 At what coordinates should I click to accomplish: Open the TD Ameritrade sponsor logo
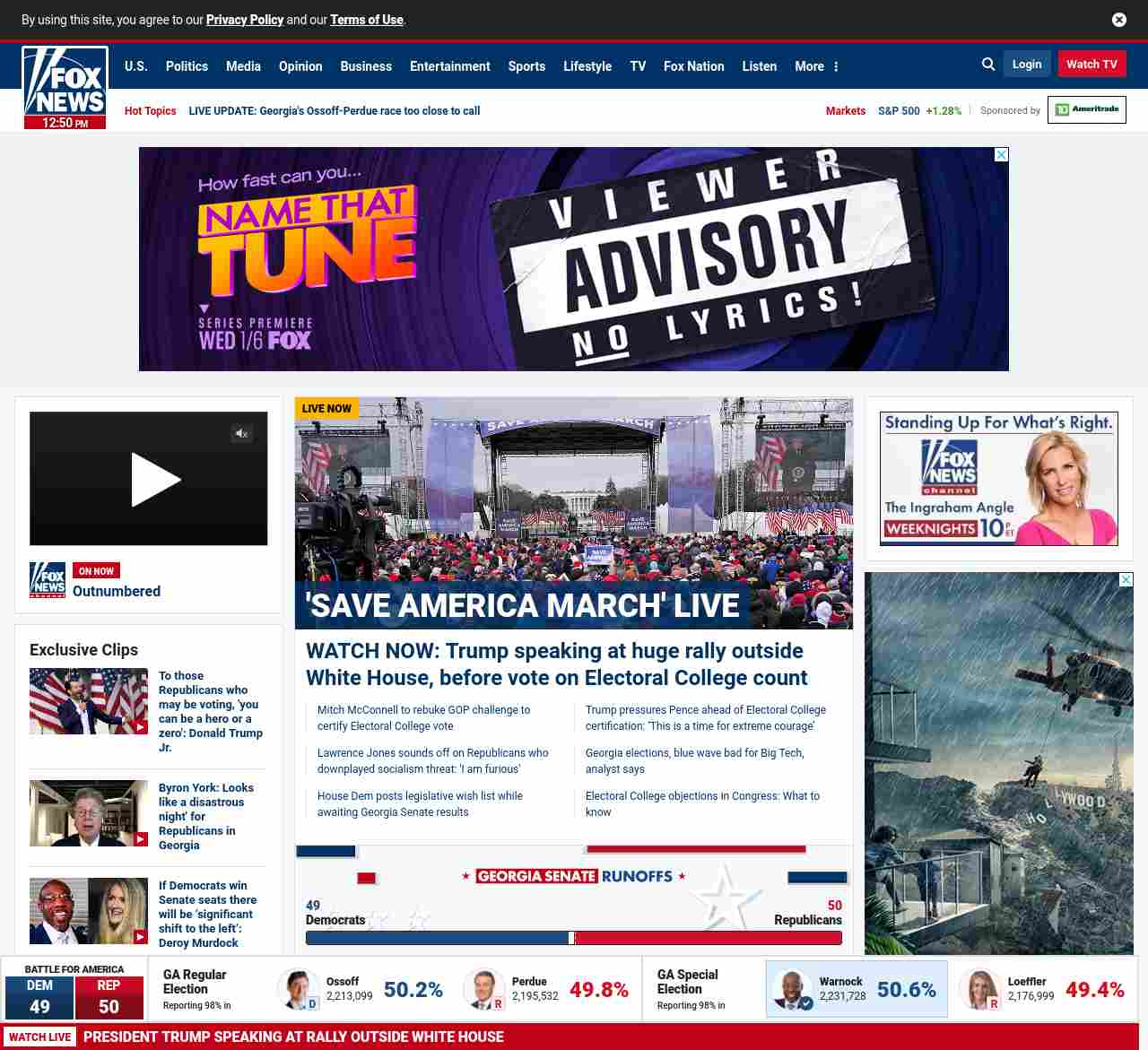tap(1086, 110)
